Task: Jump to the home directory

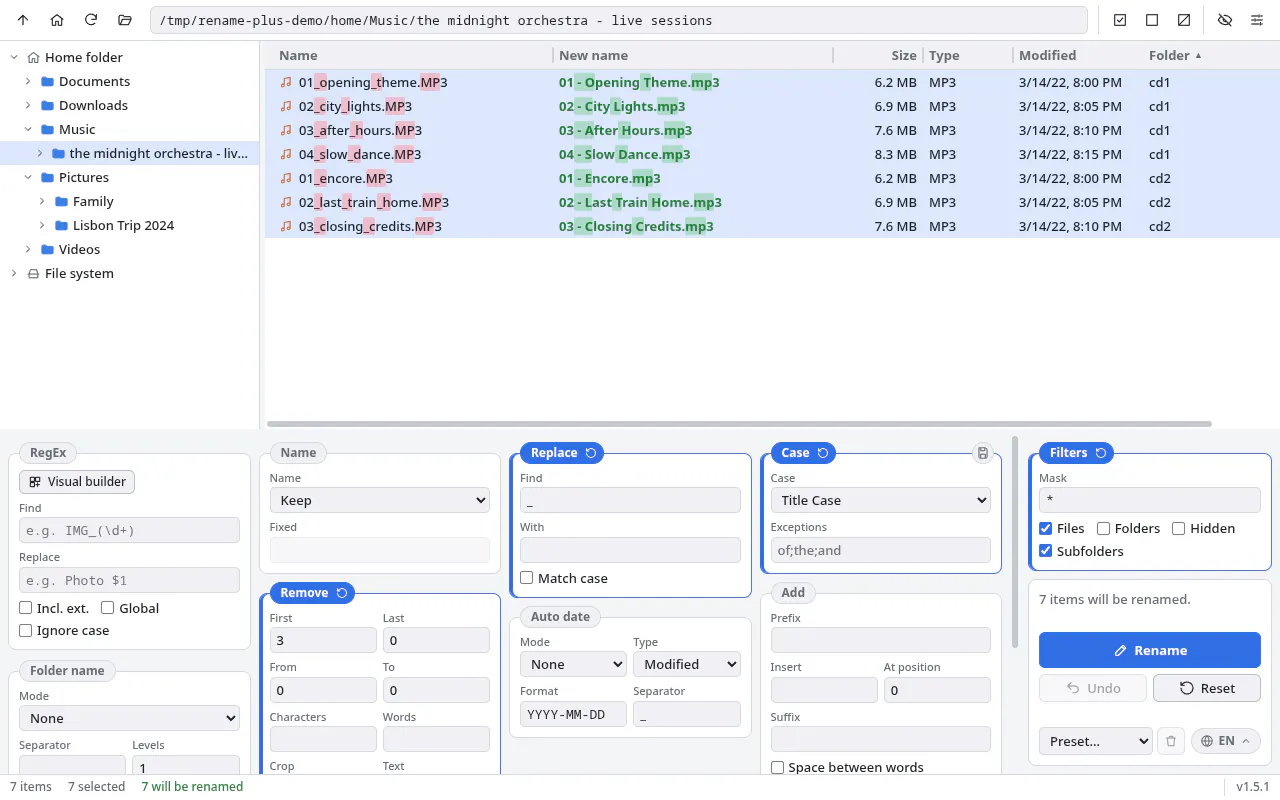Action: (x=57, y=20)
